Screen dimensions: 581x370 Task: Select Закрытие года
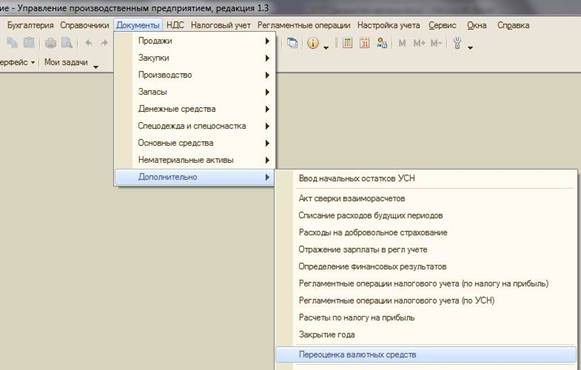click(x=426, y=335)
